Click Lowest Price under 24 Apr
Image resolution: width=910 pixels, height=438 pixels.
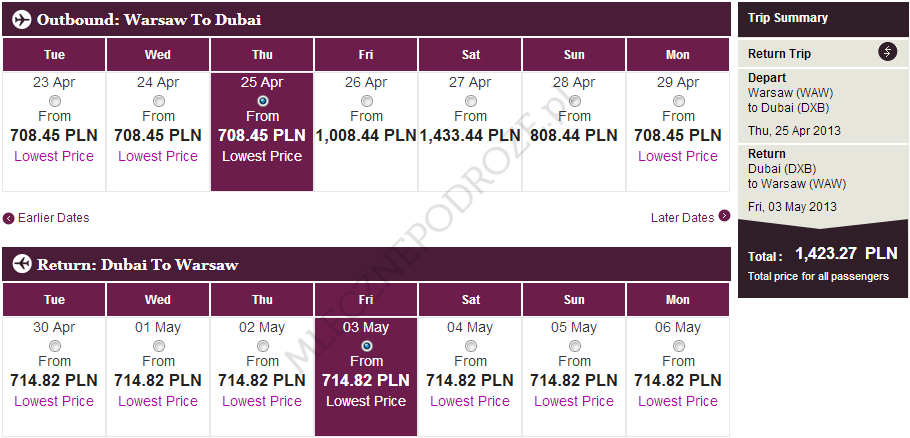pyautogui.click(x=158, y=156)
